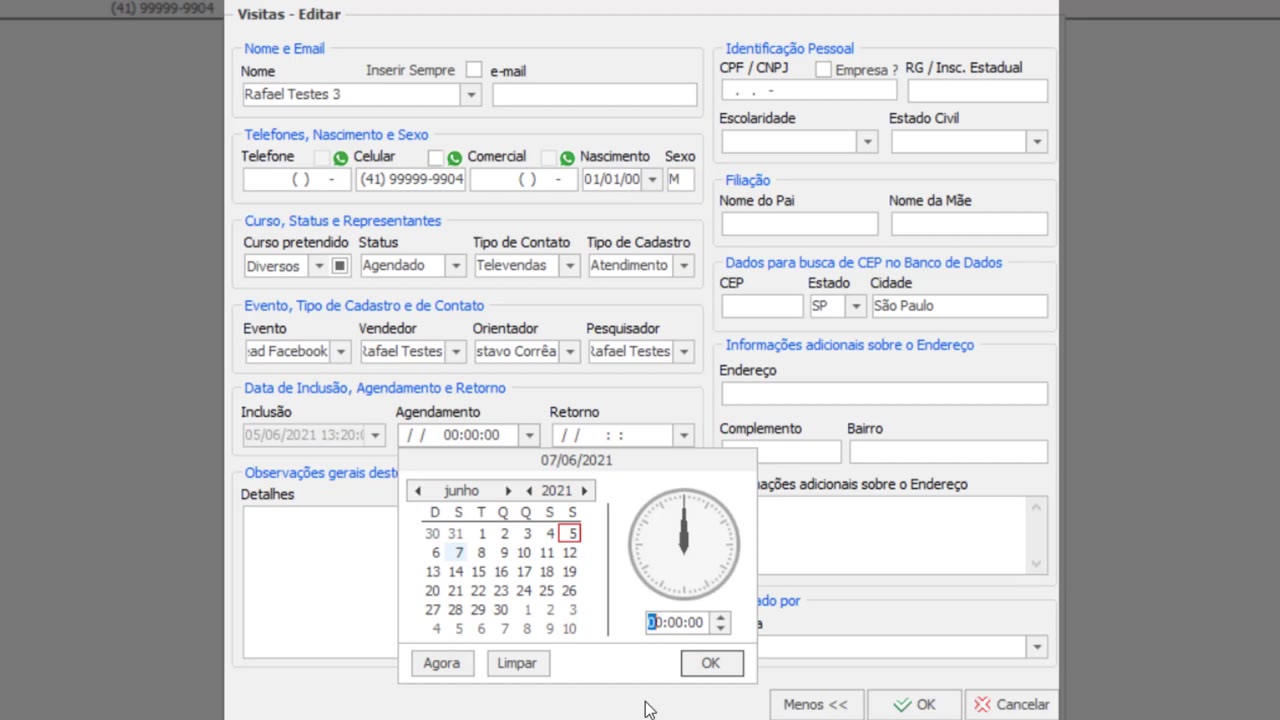Screen dimensions: 1280x720
Task: Click the Sexo field showing M
Action: pyautogui.click(x=680, y=180)
